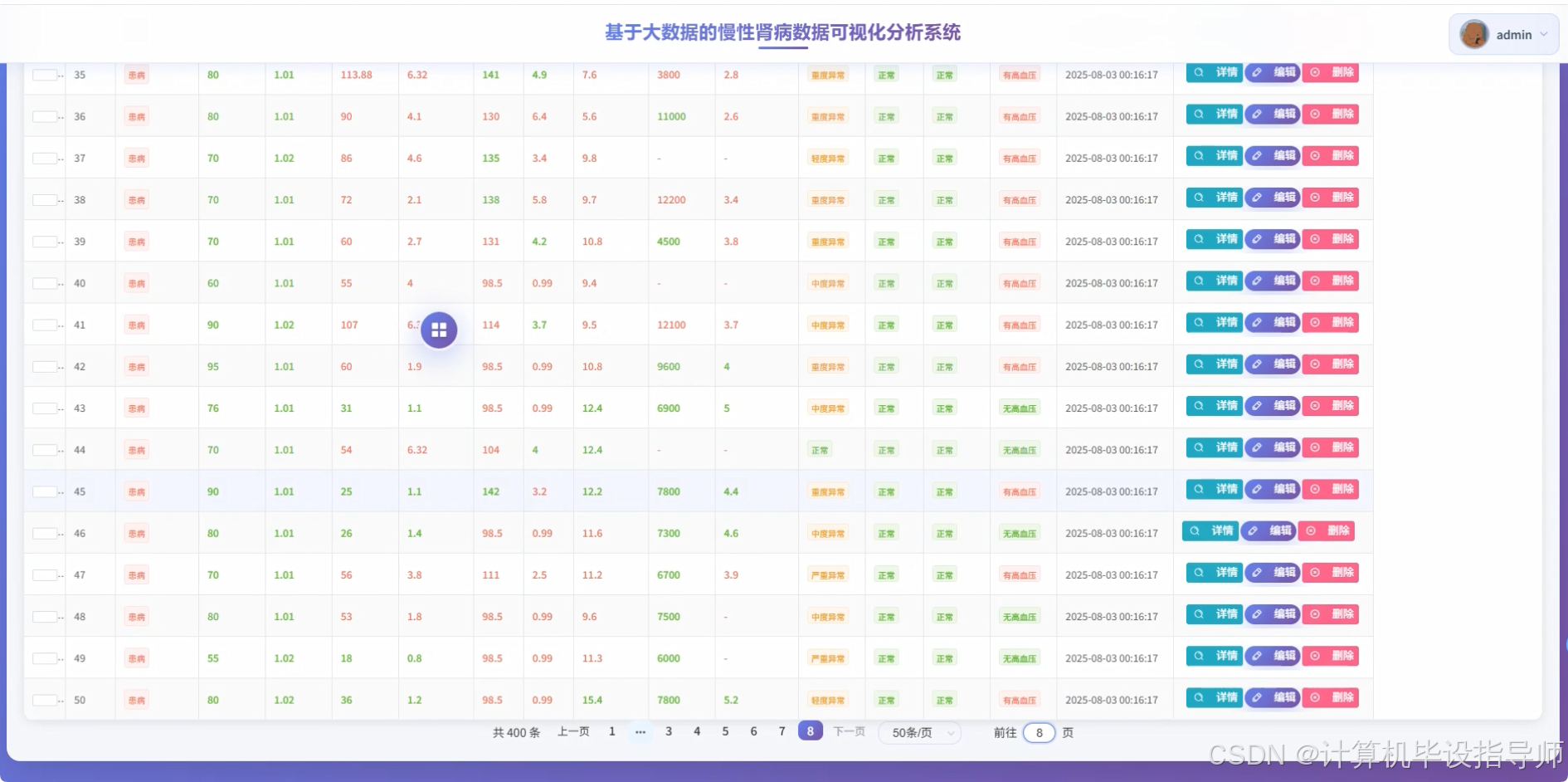Click magnifier icon in row 47 详情 button
The width and height of the screenshot is (1568, 782).
pos(1199,573)
